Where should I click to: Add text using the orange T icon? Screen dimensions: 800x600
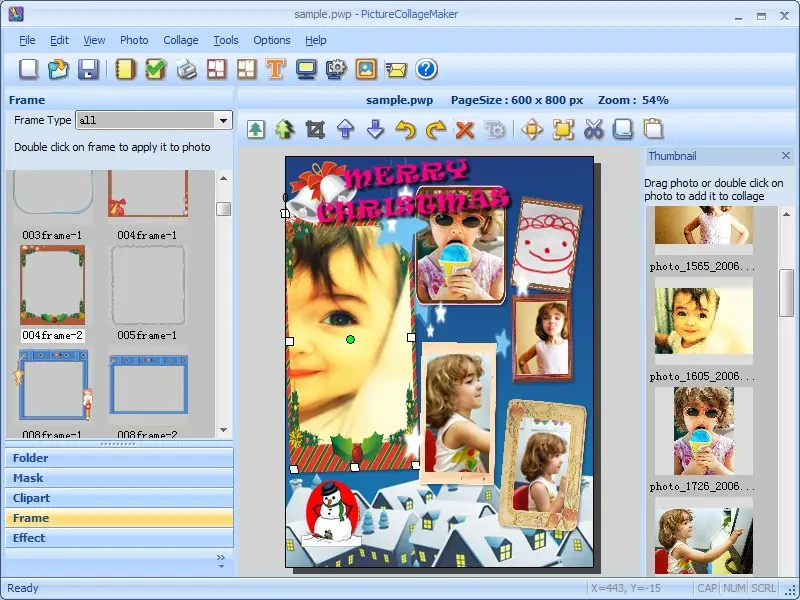[x=276, y=69]
